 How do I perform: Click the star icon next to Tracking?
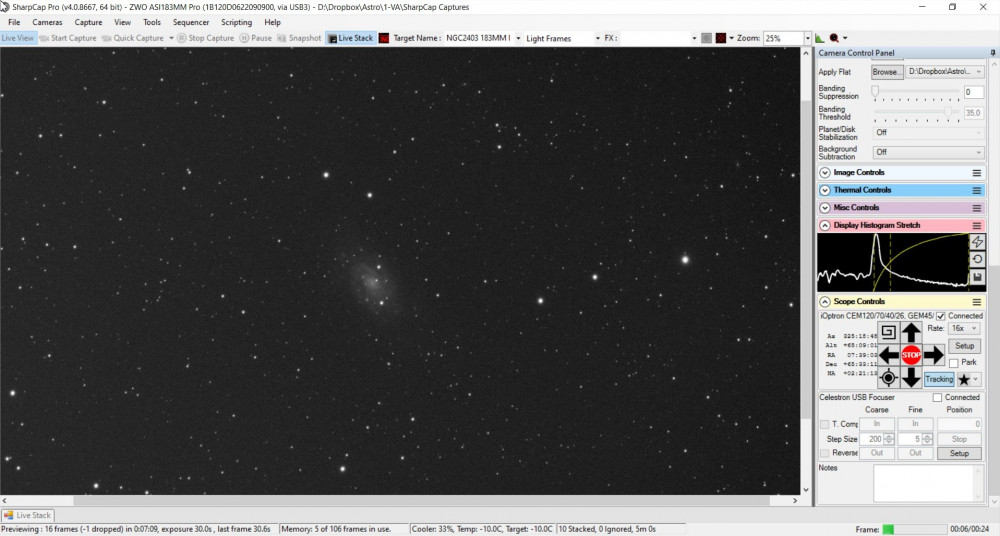tap(964, 380)
